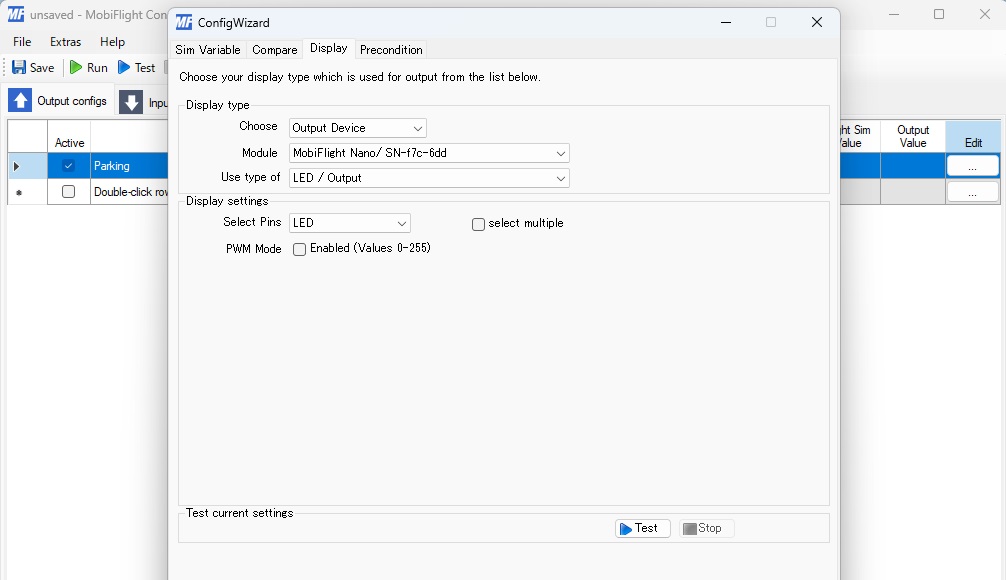Image resolution: width=1006 pixels, height=580 pixels.
Task: Enable PWM Mode checkbox
Action: (300, 249)
